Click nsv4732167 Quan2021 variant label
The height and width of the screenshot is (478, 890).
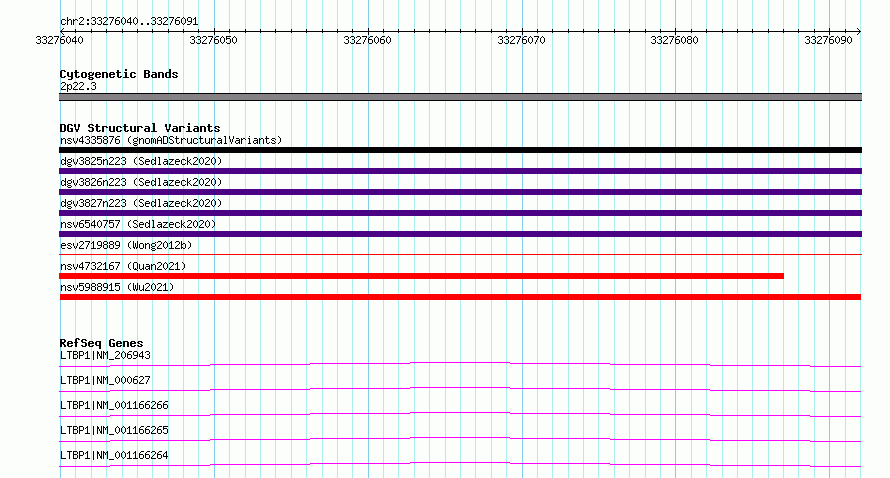point(123,266)
